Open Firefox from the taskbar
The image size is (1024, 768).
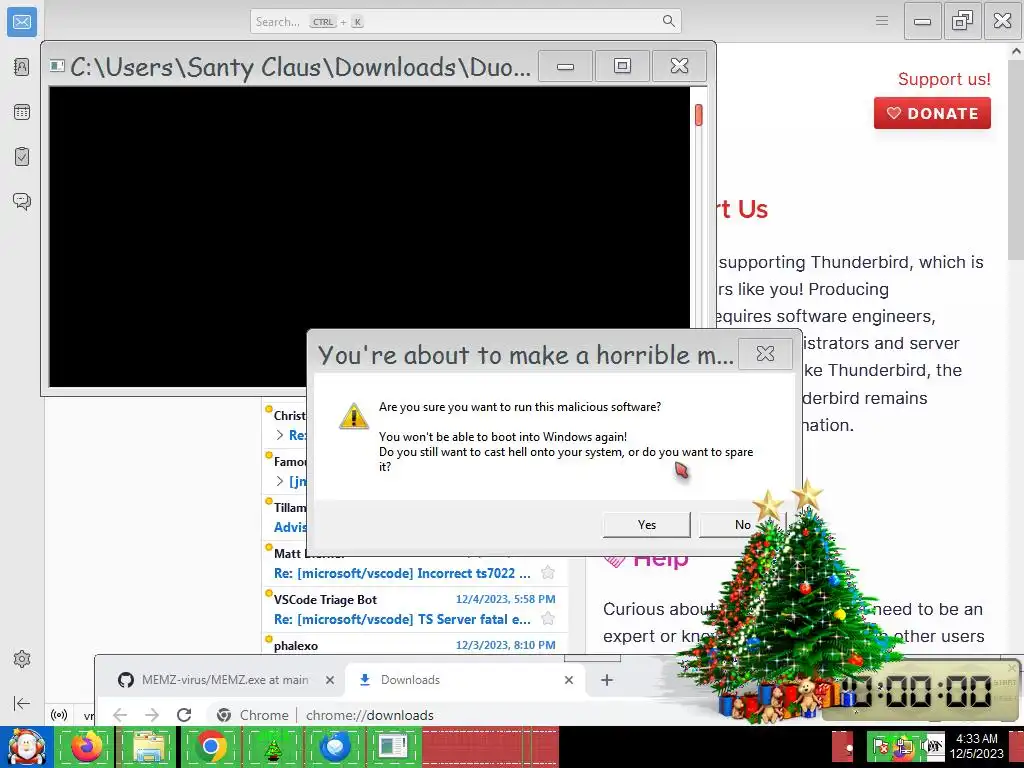[x=87, y=747]
